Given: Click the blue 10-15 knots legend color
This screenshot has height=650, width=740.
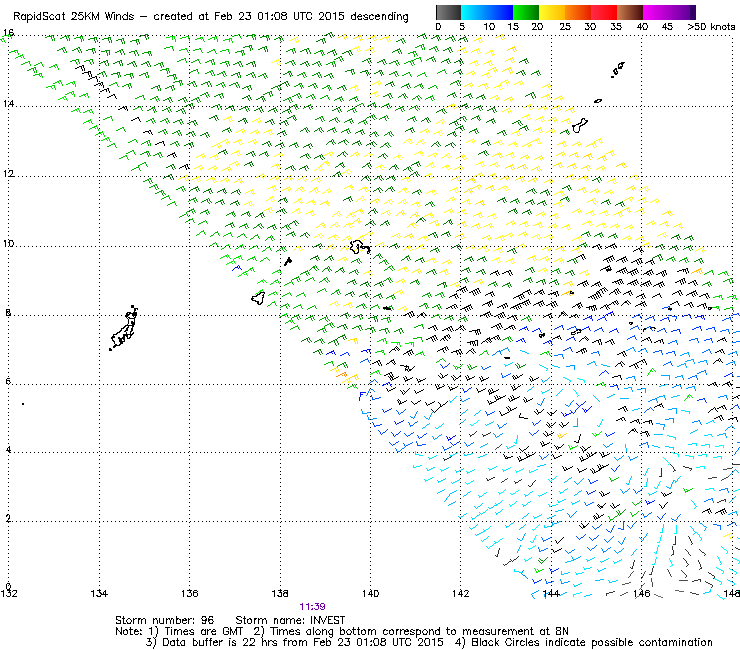Looking at the screenshot, I should tap(500, 12).
